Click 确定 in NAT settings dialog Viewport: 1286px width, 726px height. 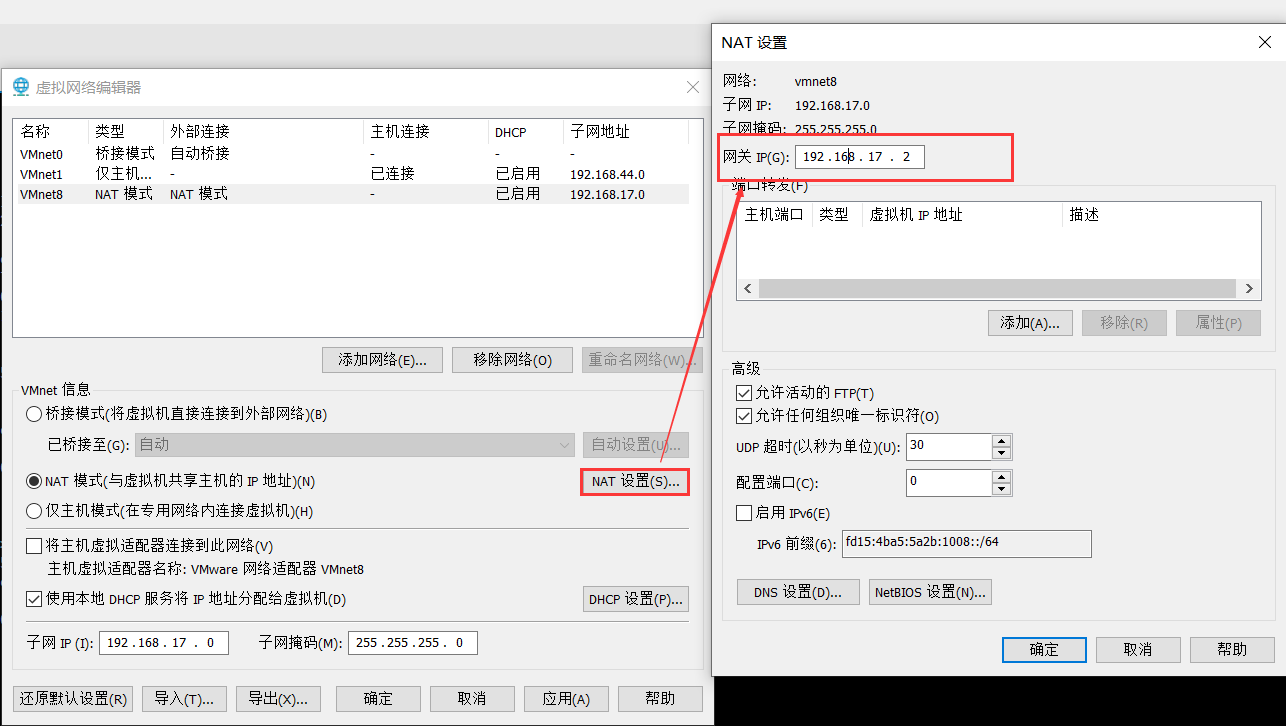coord(1044,649)
